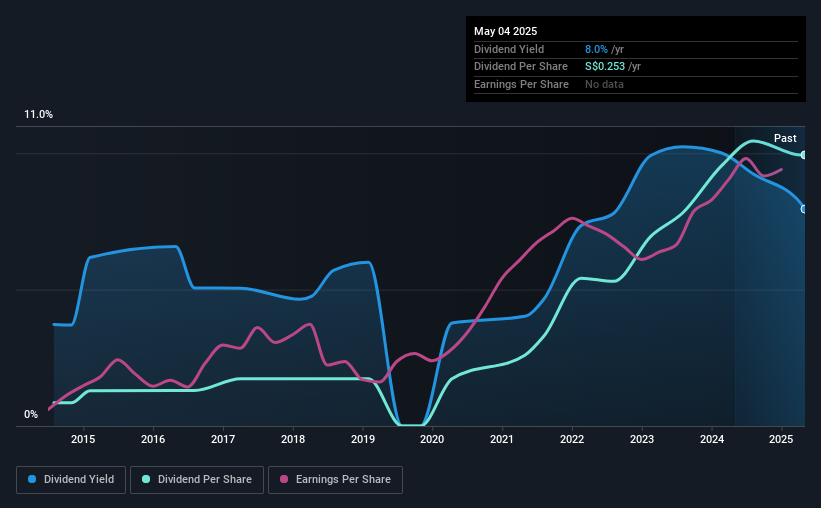This screenshot has height=508, width=821.
Task: Click the S$0.253 dividend per share value
Action: pyautogui.click(x=605, y=67)
